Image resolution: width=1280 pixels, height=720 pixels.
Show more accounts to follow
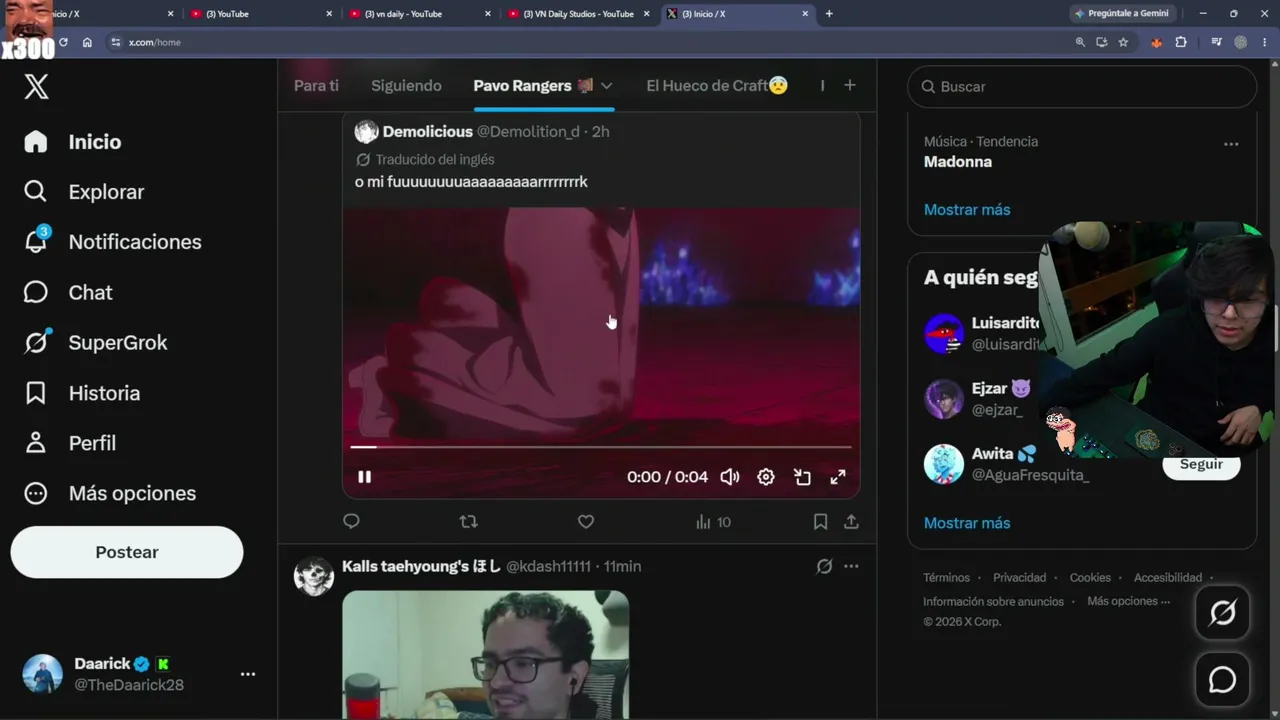point(967,523)
